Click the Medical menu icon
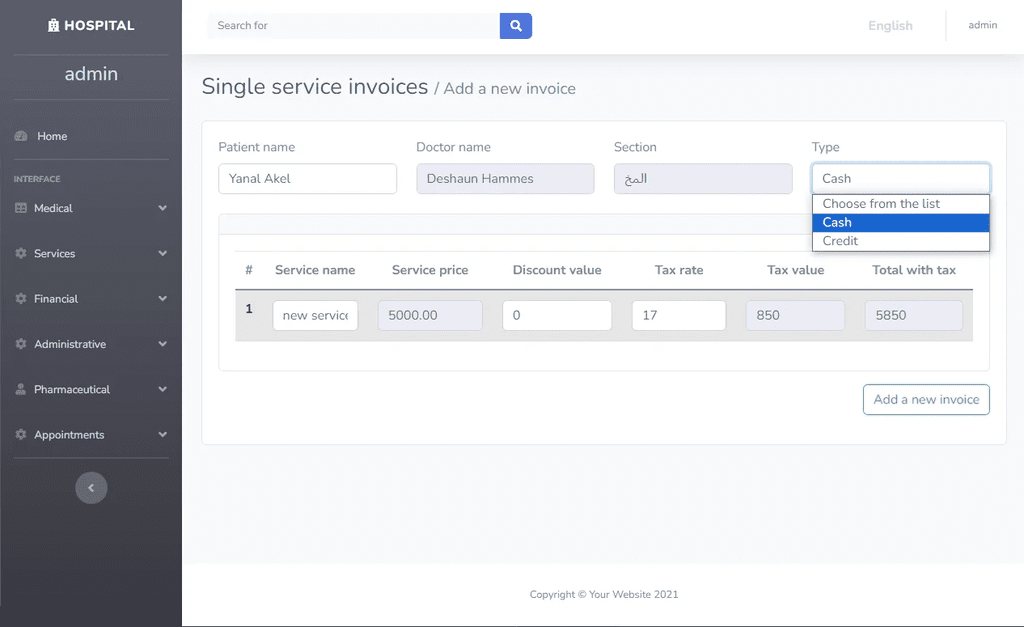 (21, 208)
